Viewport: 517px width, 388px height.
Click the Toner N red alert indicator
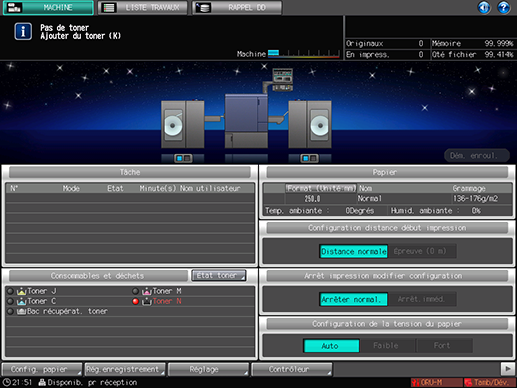135,301
